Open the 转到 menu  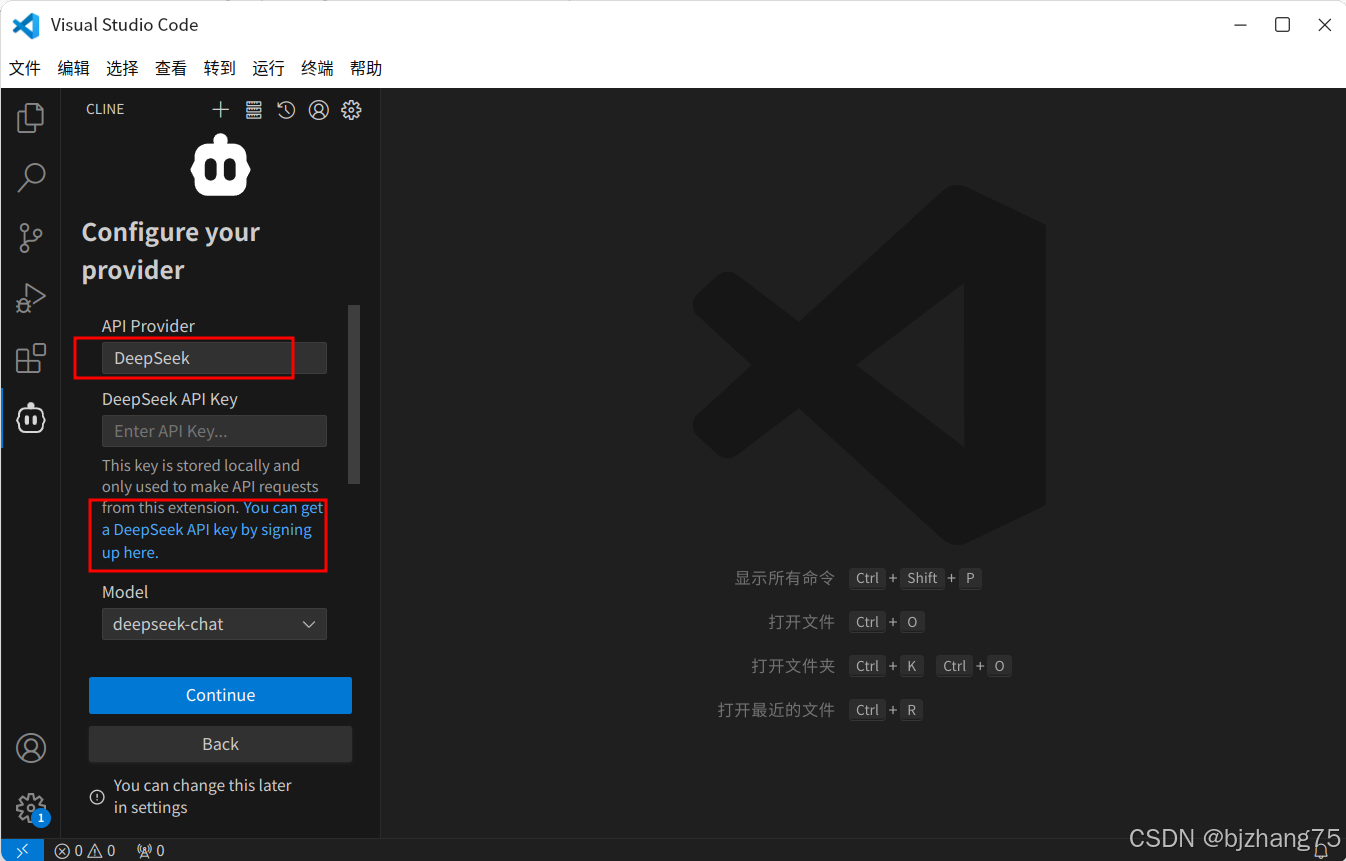coord(220,68)
